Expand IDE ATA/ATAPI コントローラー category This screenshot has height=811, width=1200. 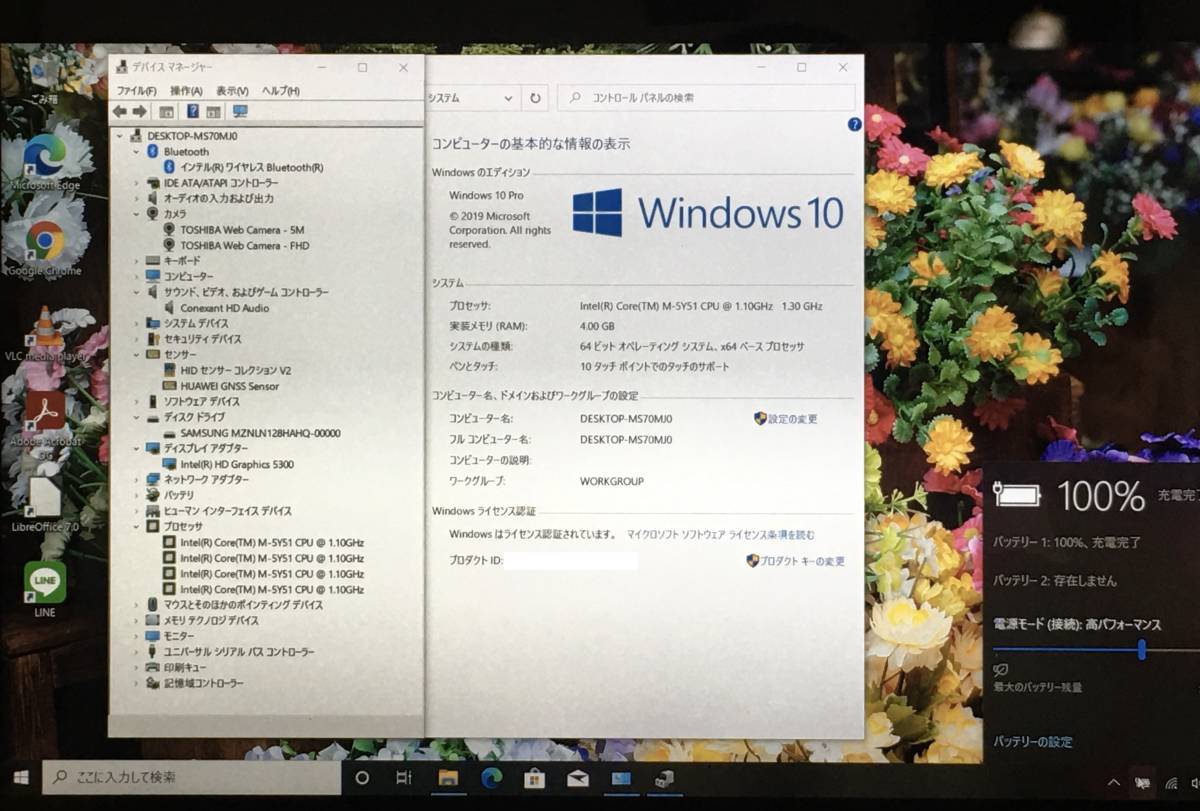tap(137, 183)
